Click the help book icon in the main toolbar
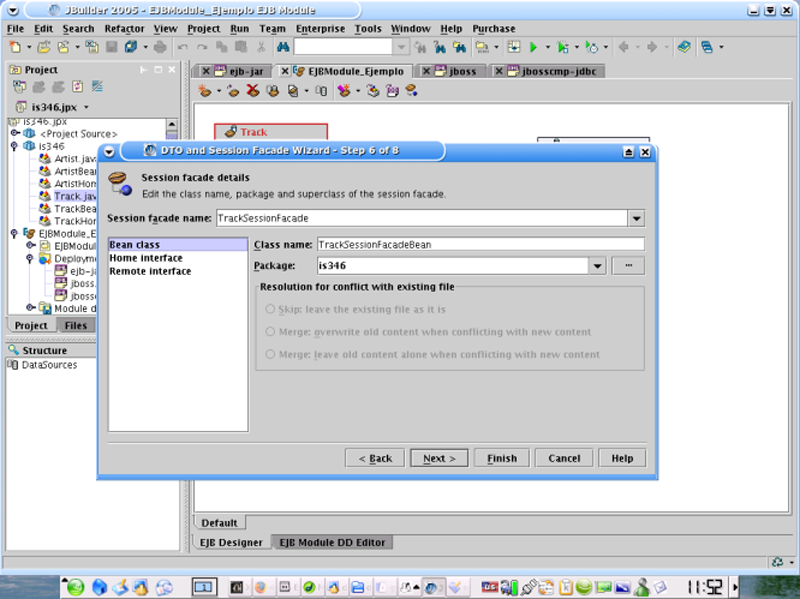This screenshot has width=800, height=599. pyautogui.click(x=683, y=47)
